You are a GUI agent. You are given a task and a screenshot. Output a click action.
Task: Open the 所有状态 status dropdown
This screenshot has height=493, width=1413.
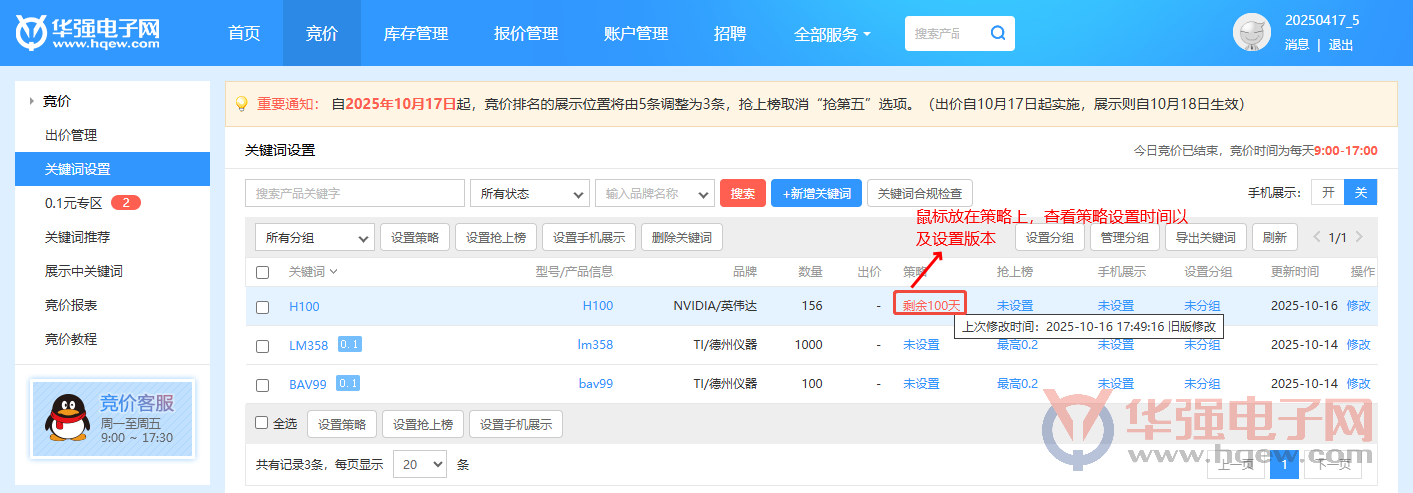click(x=529, y=193)
